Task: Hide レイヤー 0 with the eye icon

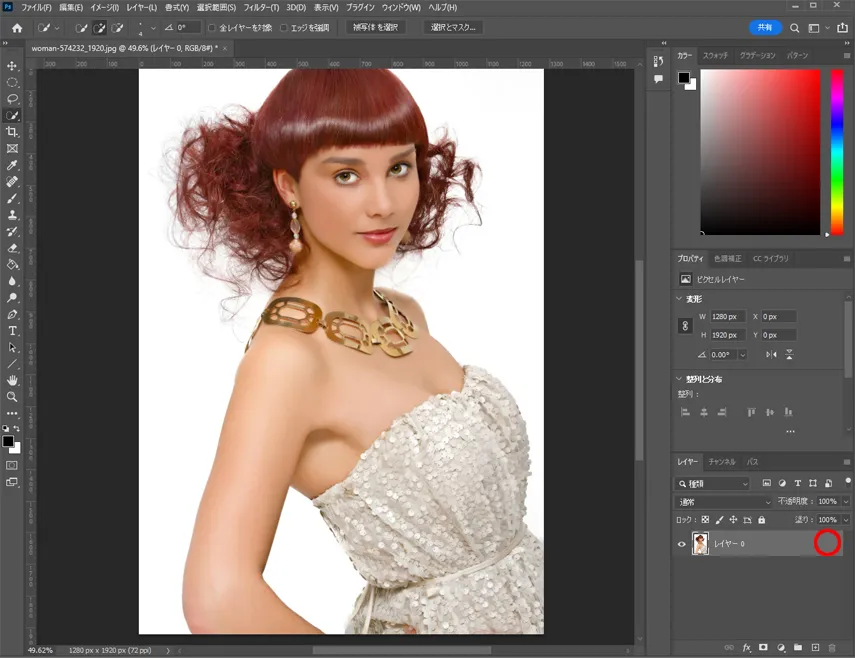Action: tap(682, 544)
